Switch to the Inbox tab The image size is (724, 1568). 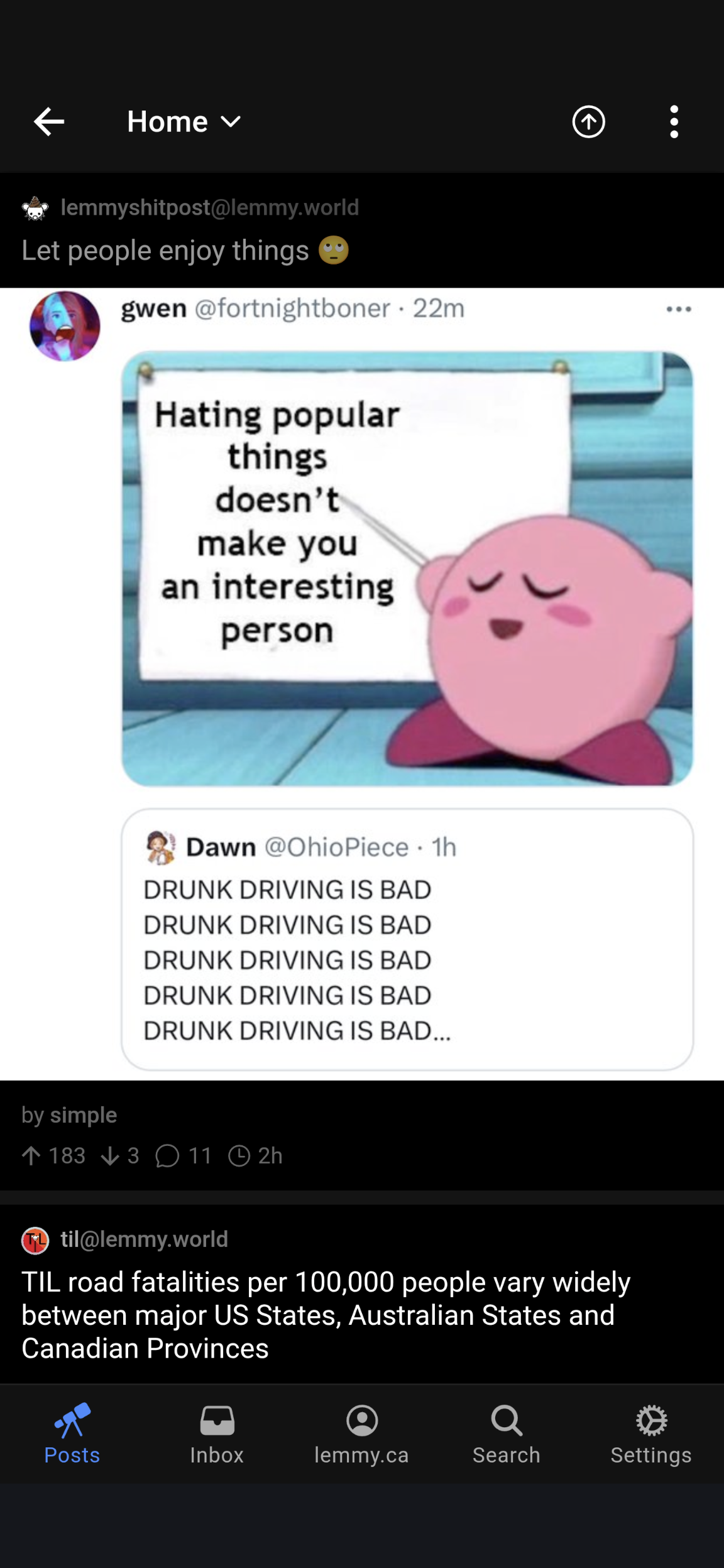pyautogui.click(x=217, y=1435)
